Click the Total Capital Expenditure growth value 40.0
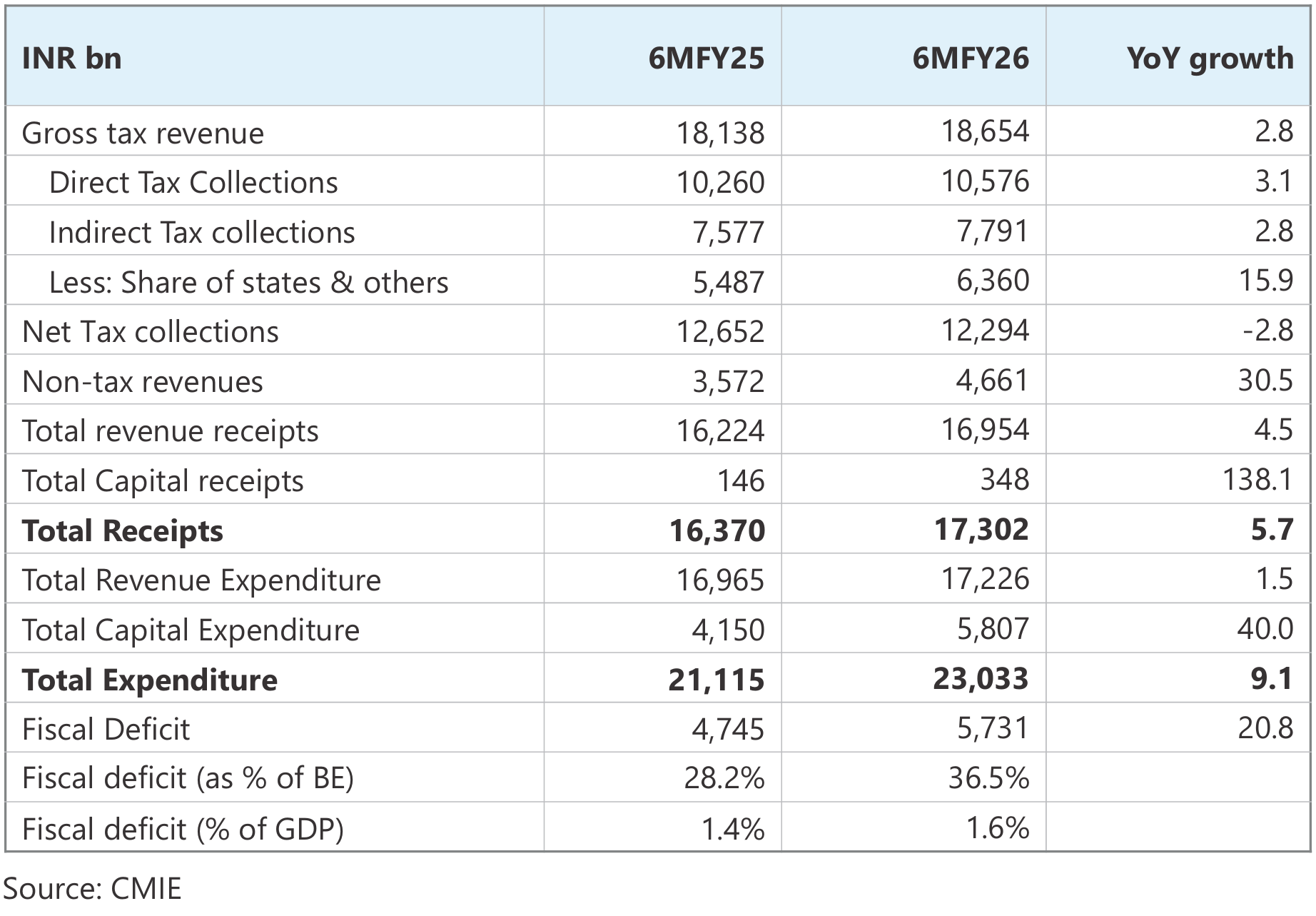1316x916 pixels. pyautogui.click(x=1265, y=629)
